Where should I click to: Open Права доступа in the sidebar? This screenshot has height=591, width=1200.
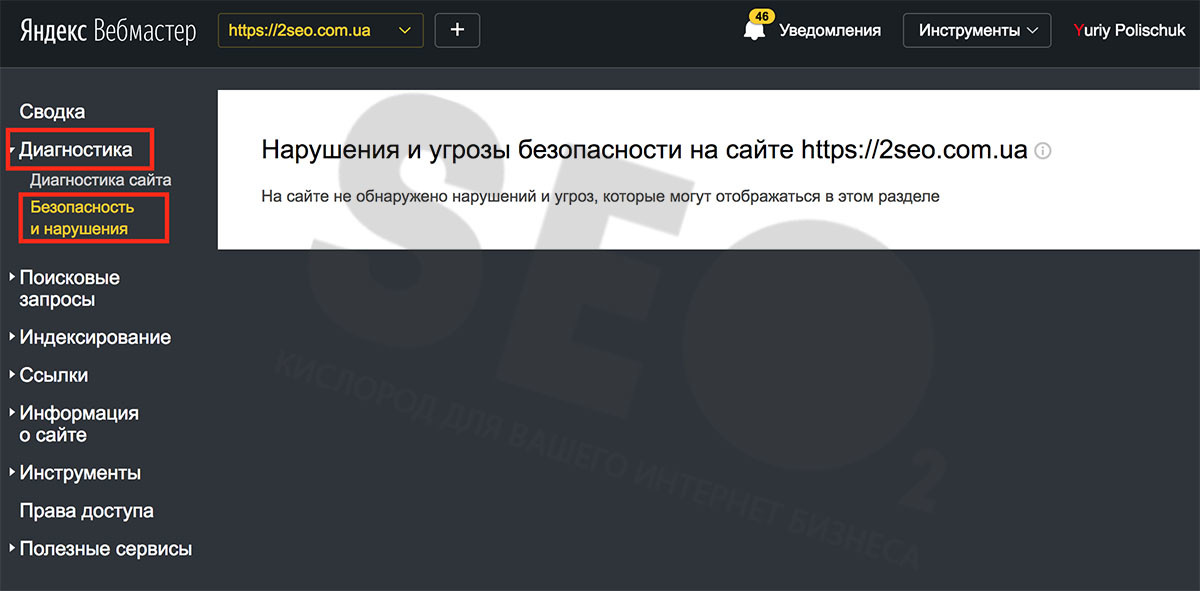(87, 511)
